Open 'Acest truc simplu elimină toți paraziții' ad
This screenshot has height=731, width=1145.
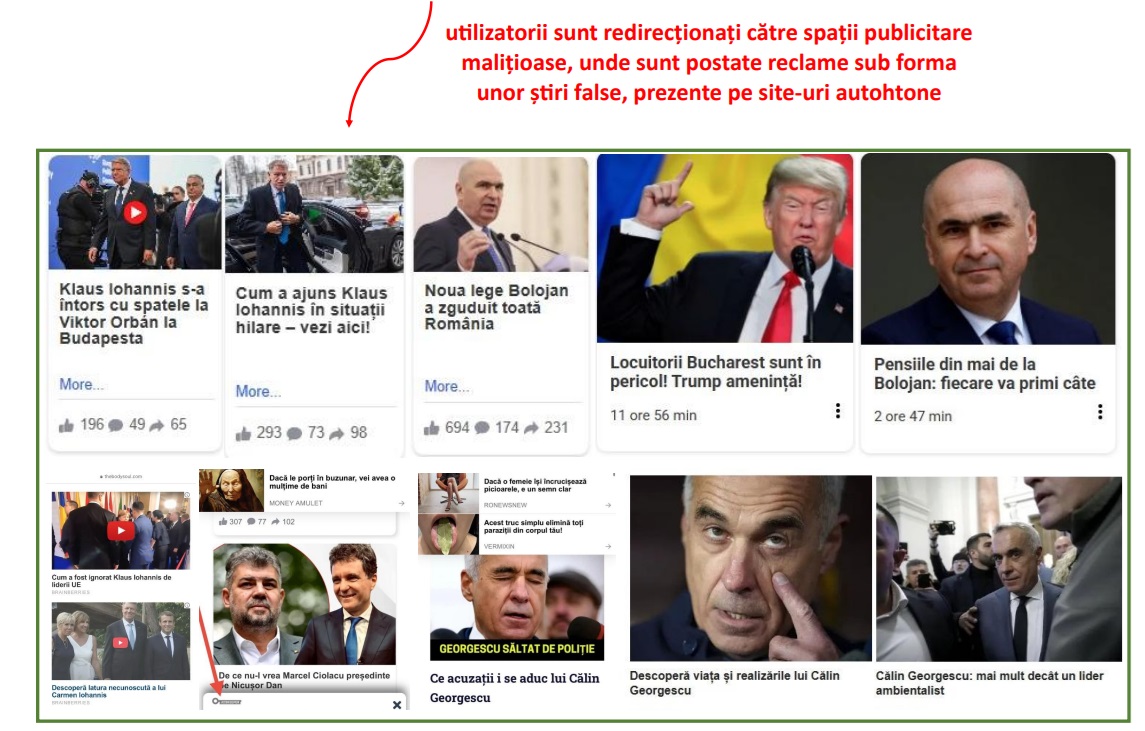coord(533,527)
